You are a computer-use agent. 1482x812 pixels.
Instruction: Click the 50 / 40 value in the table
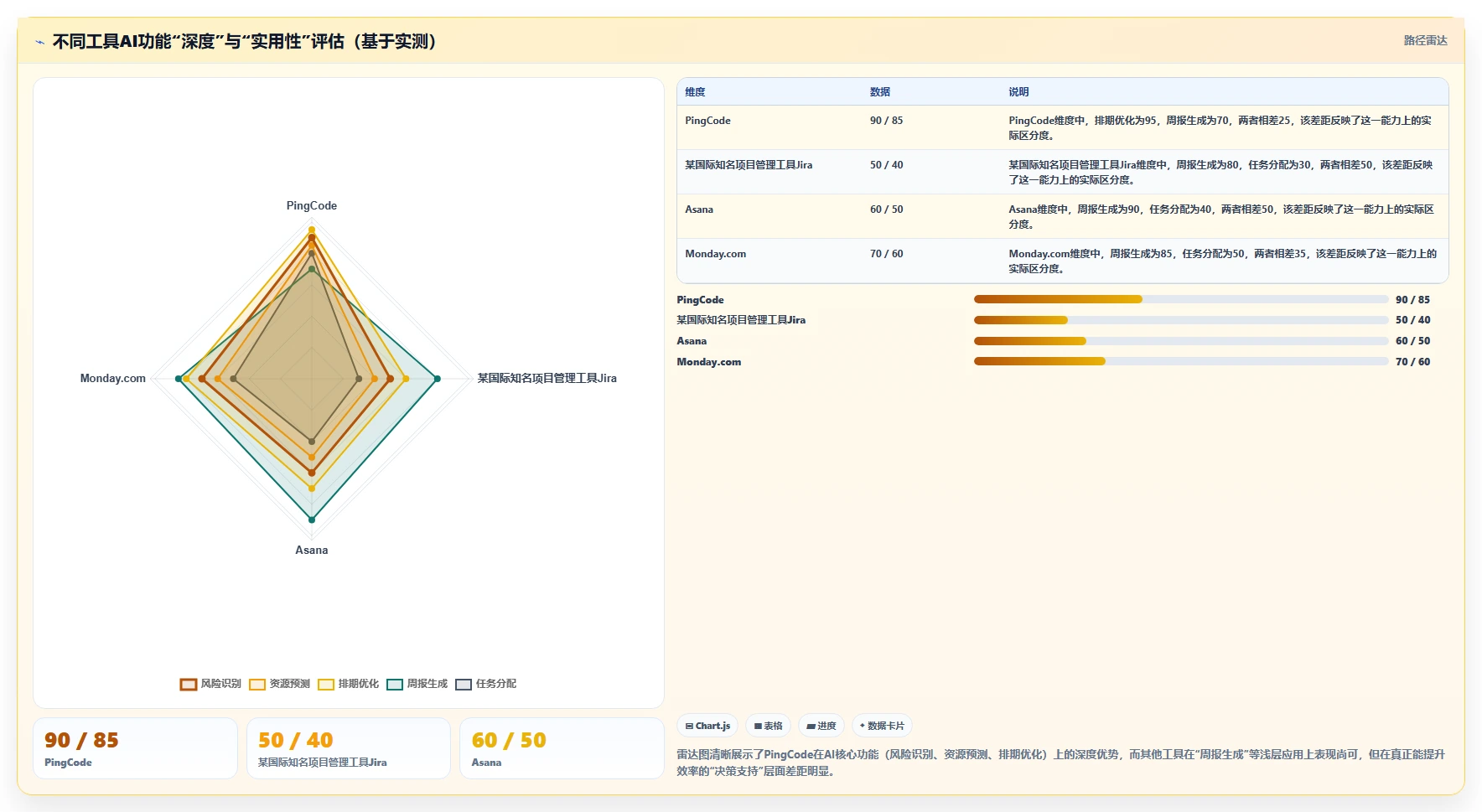(x=886, y=165)
